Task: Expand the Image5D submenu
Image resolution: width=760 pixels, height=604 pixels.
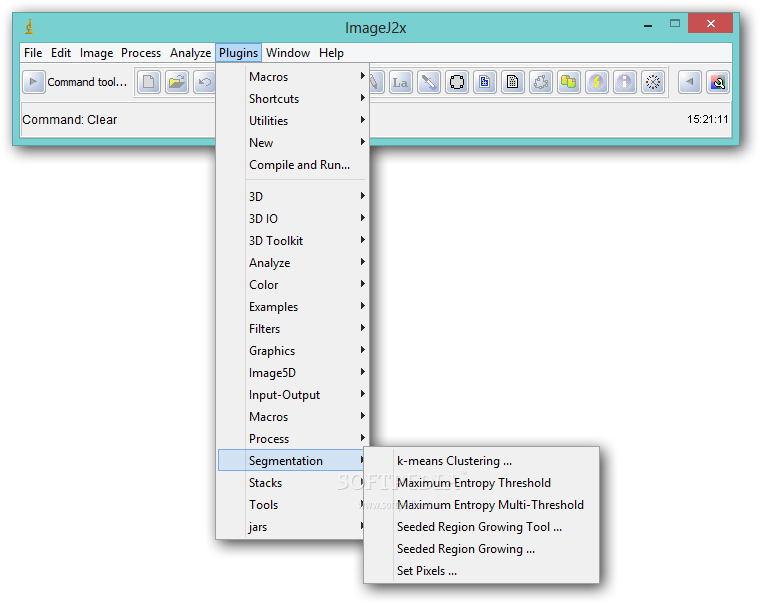Action: point(293,373)
